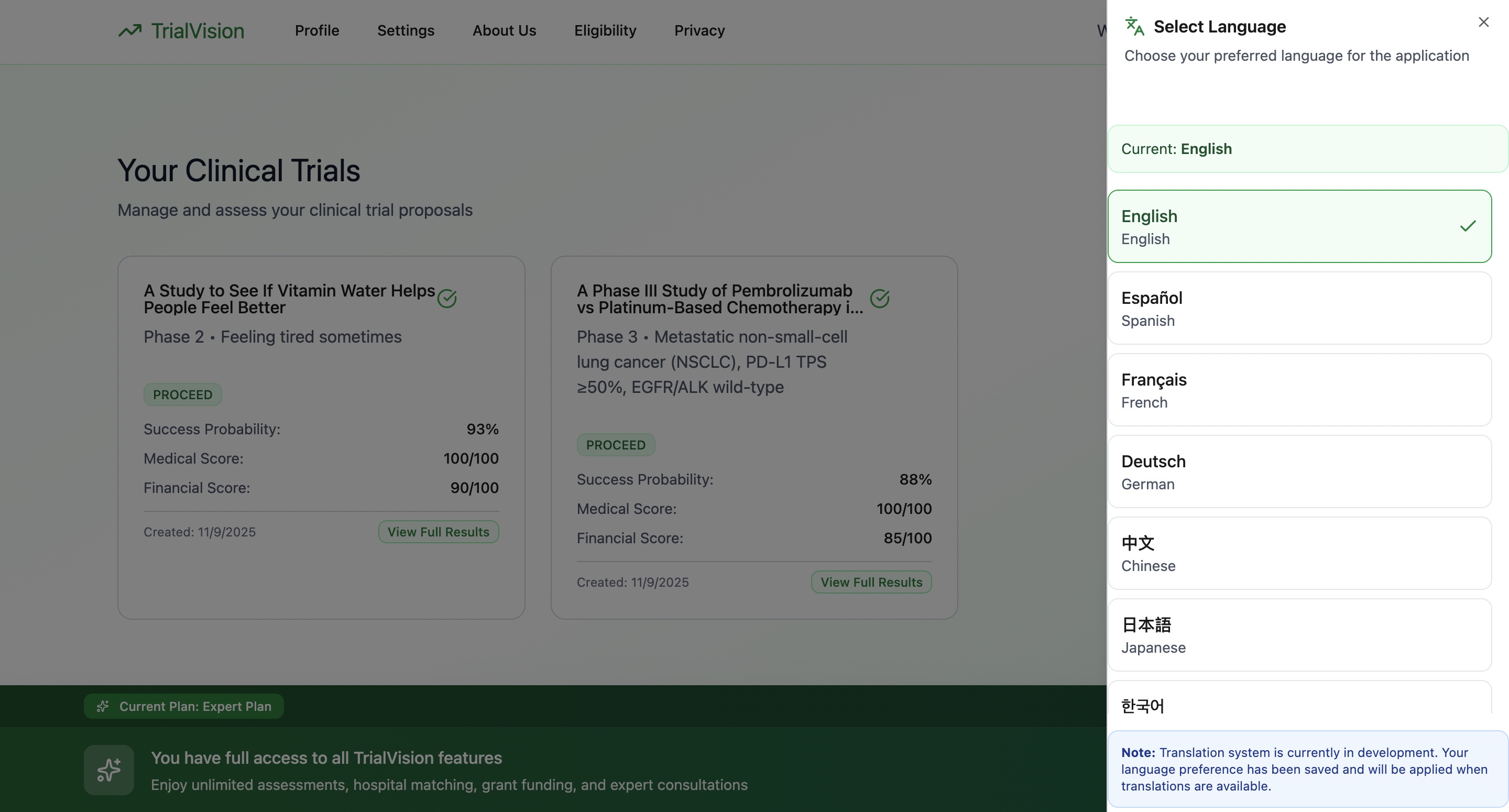Viewport: 1509px width, 812px height.
Task: View Full Results for Pembrolizumab study
Action: 871,583
